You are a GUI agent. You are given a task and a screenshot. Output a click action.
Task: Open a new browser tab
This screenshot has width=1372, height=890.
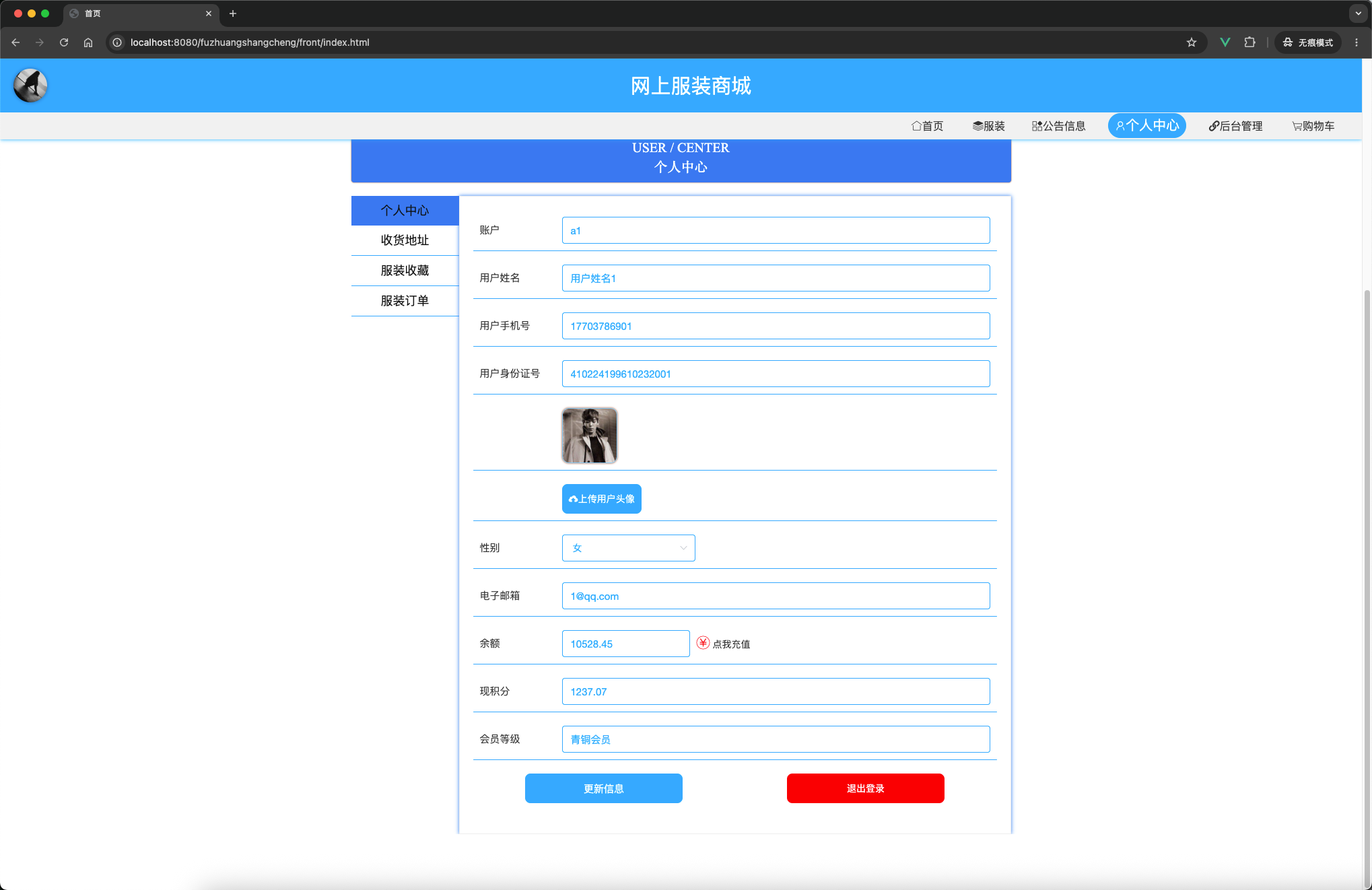click(233, 13)
